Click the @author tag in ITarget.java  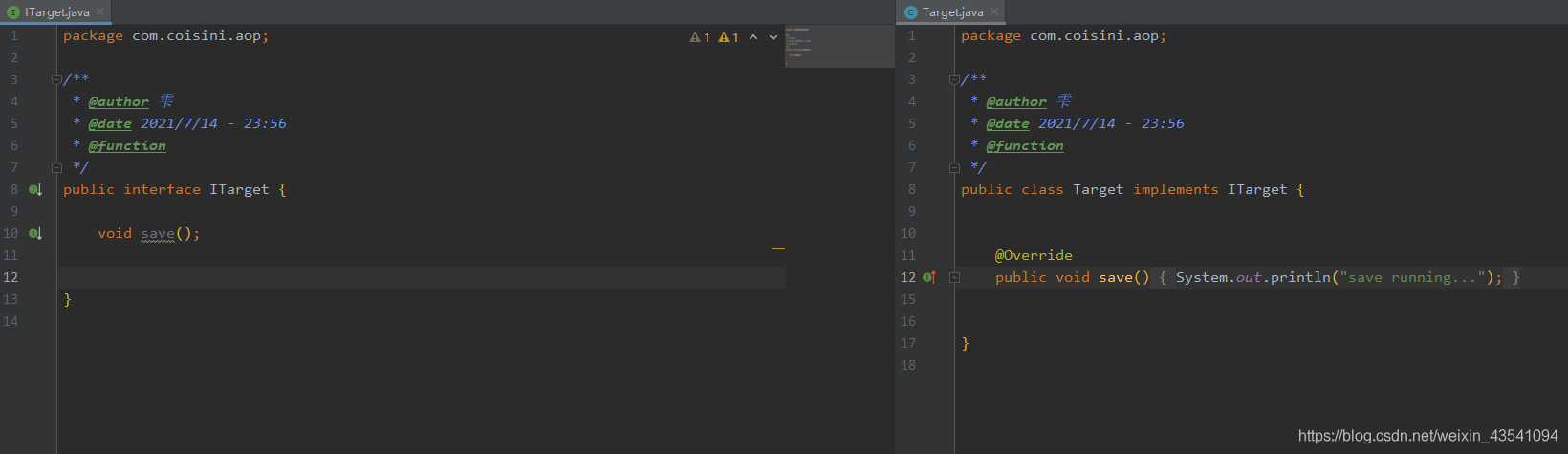[x=119, y=102]
